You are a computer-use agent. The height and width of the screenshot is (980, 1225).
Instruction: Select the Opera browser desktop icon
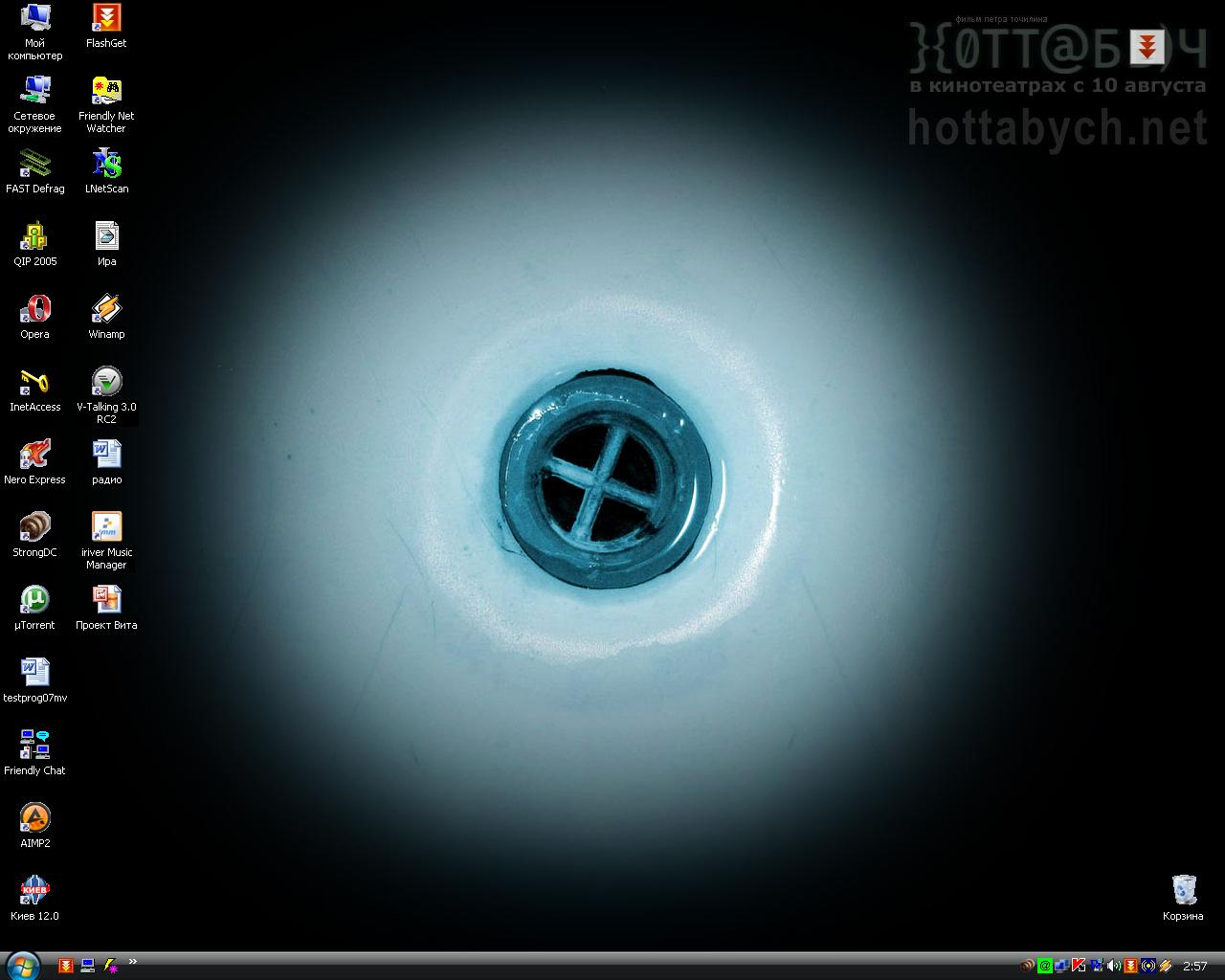34,310
